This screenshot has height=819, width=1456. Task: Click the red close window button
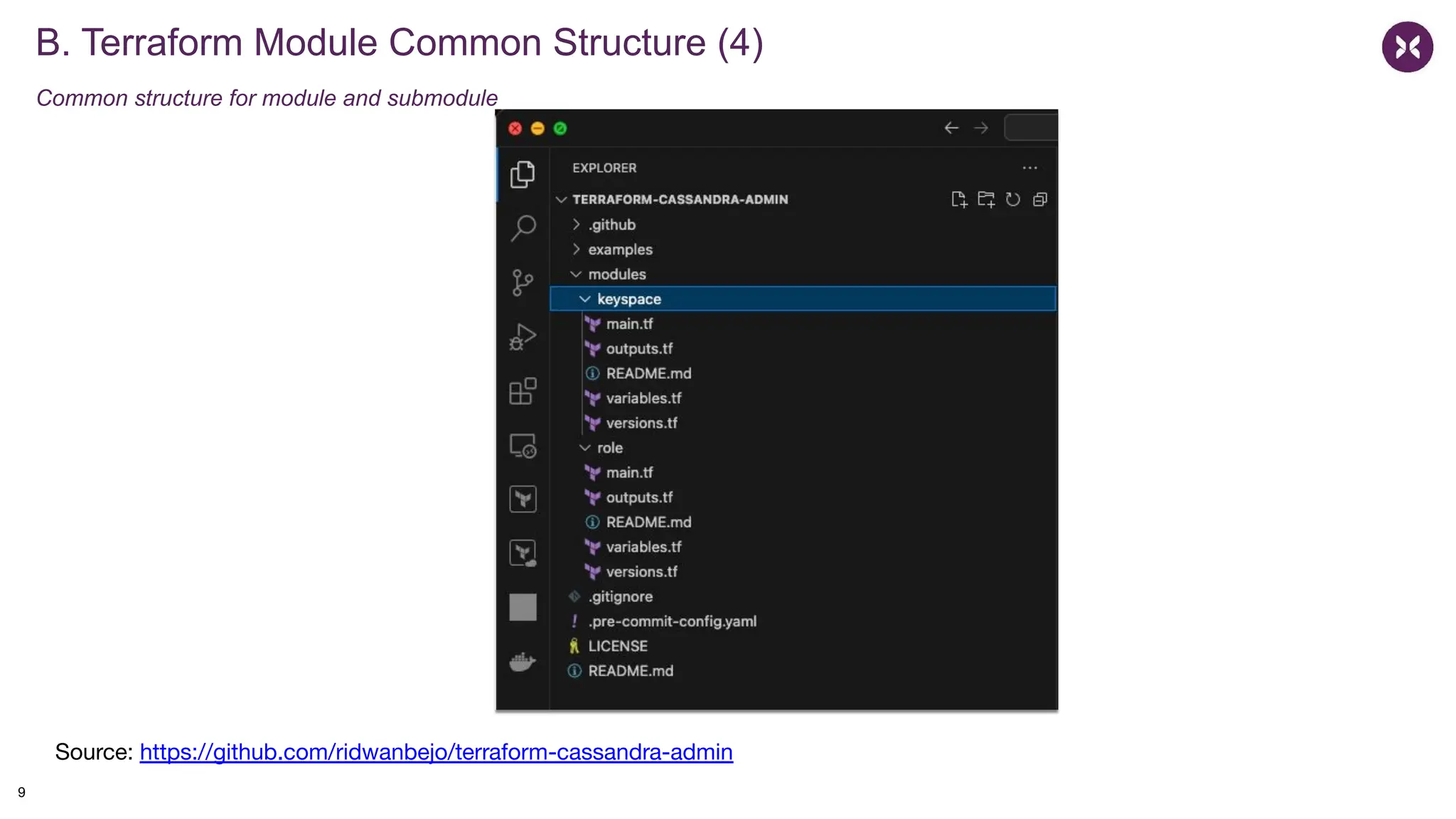click(515, 129)
